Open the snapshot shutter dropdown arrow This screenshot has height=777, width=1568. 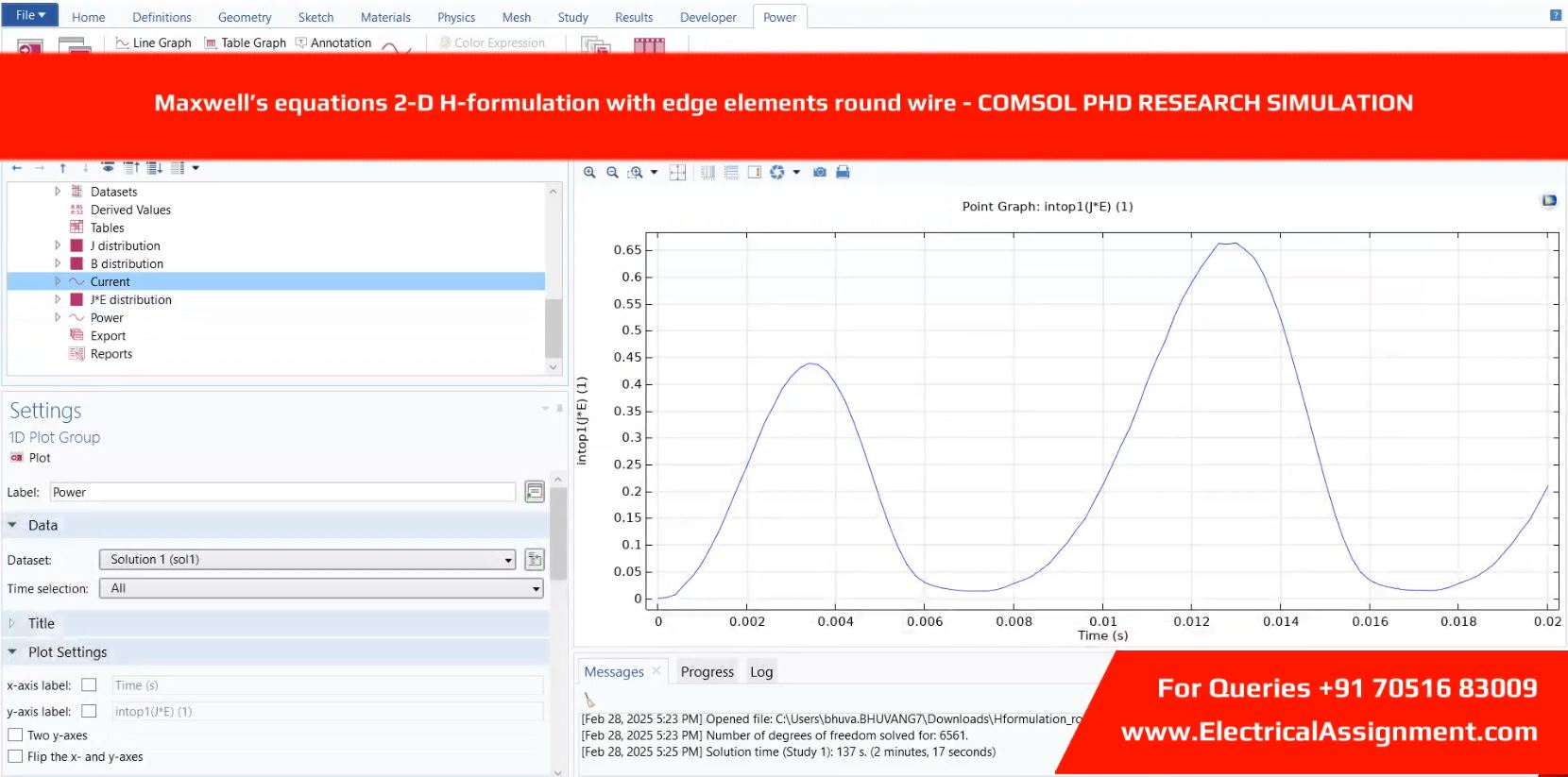point(796,172)
